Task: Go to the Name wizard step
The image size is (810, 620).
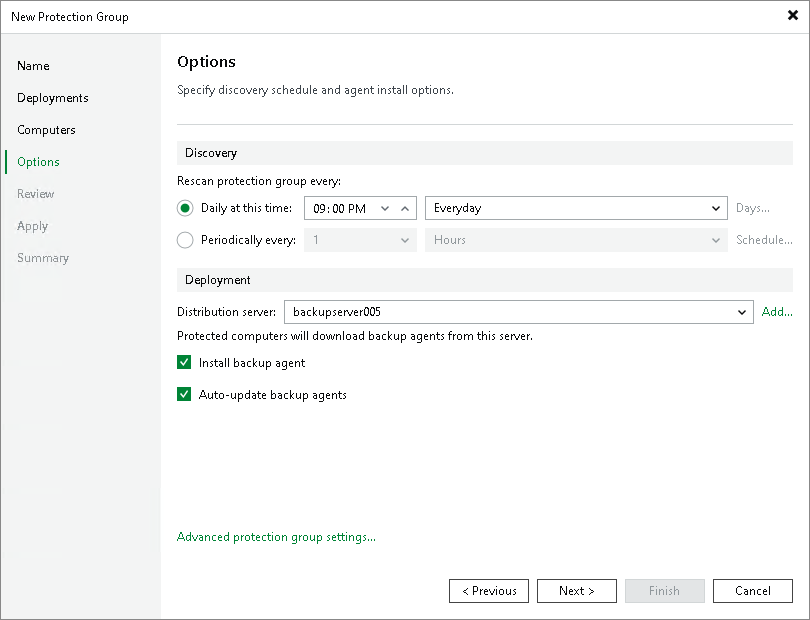Action: coord(33,66)
